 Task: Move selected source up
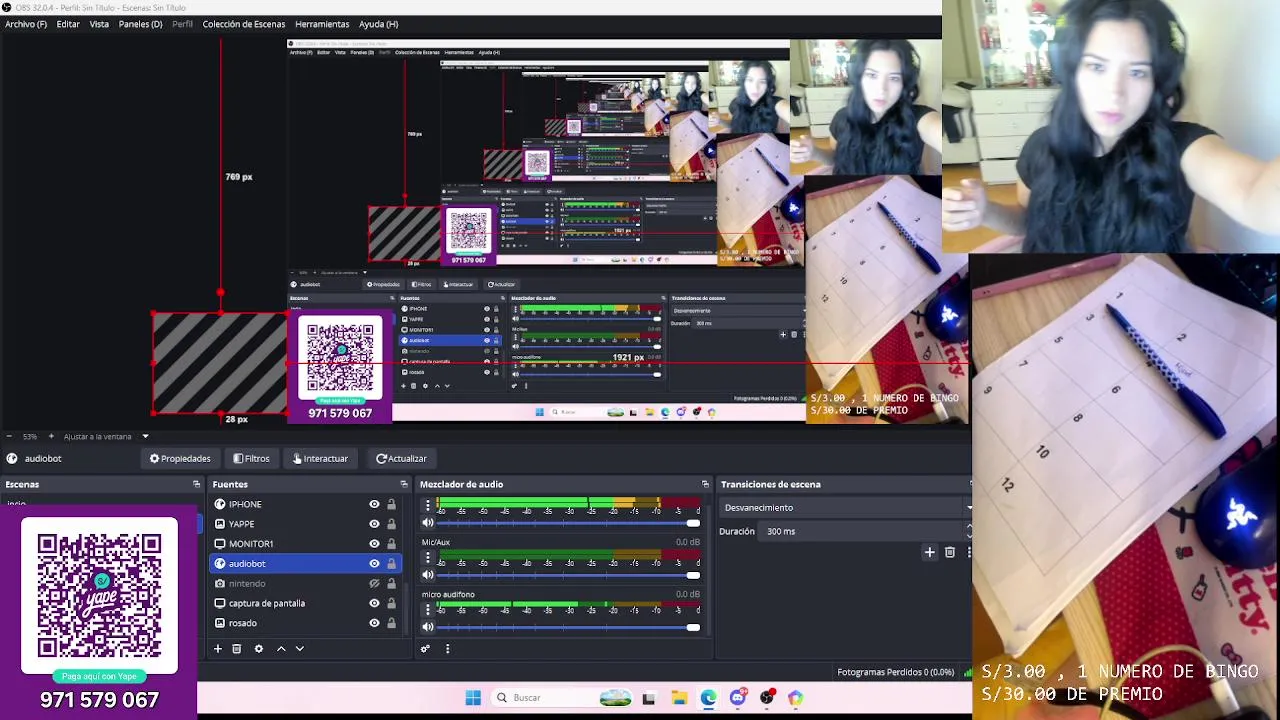coord(281,649)
